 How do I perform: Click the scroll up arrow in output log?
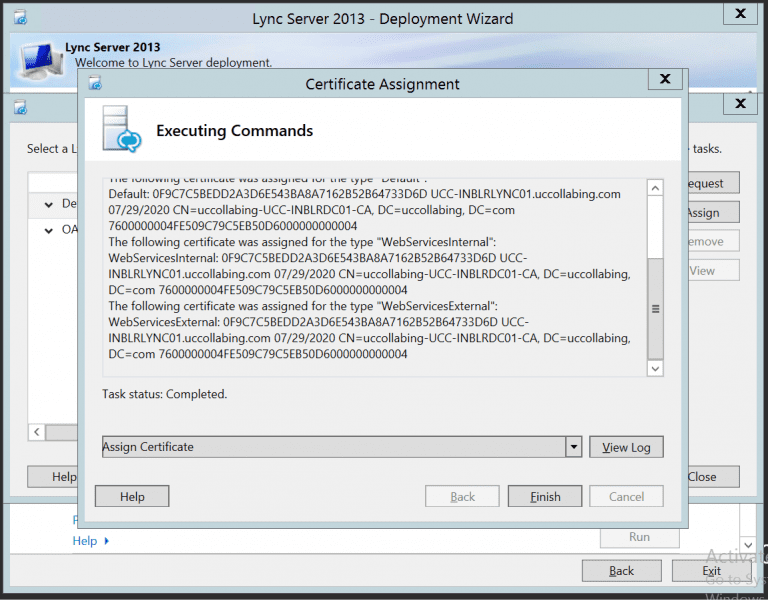655,188
